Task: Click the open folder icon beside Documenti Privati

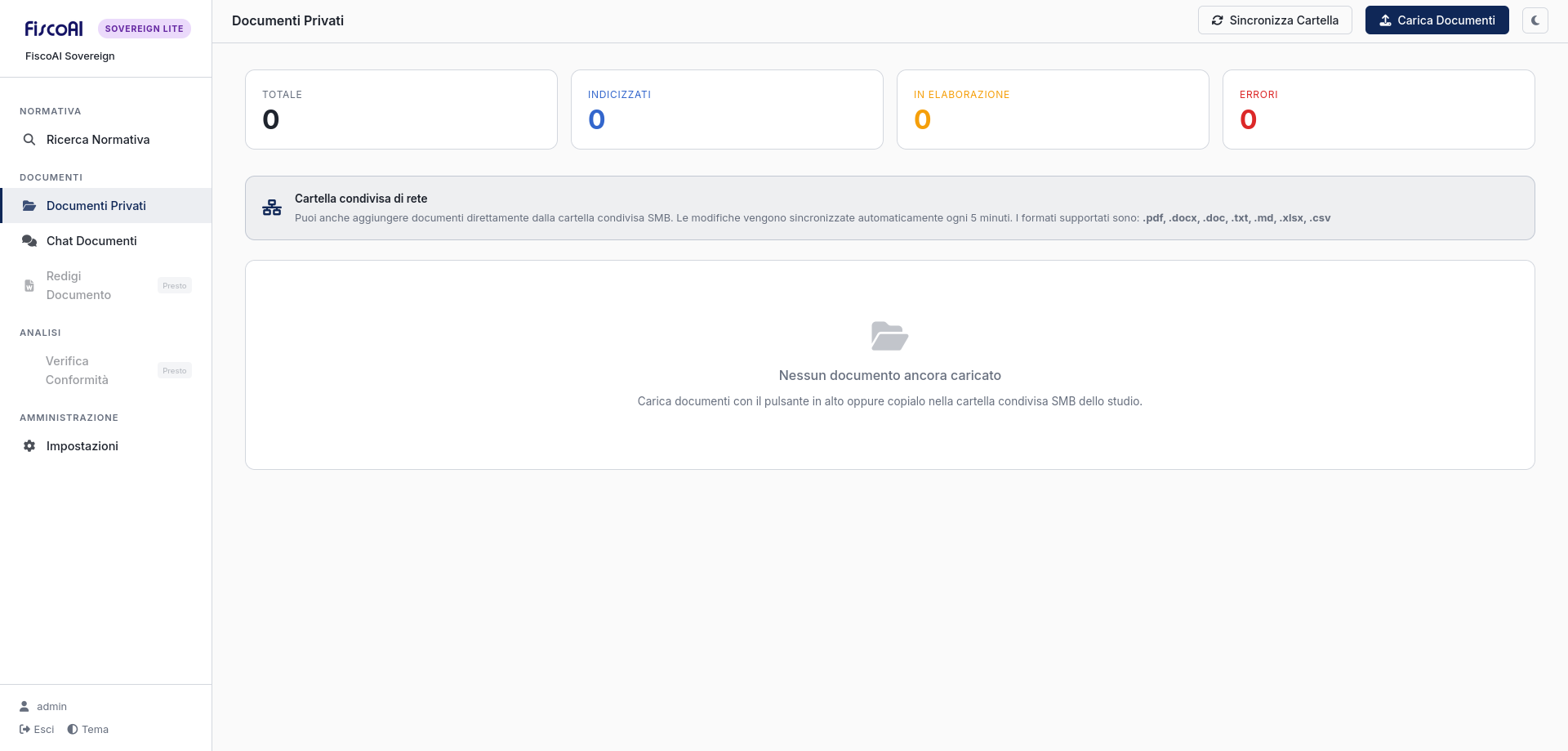Action: tap(29, 206)
